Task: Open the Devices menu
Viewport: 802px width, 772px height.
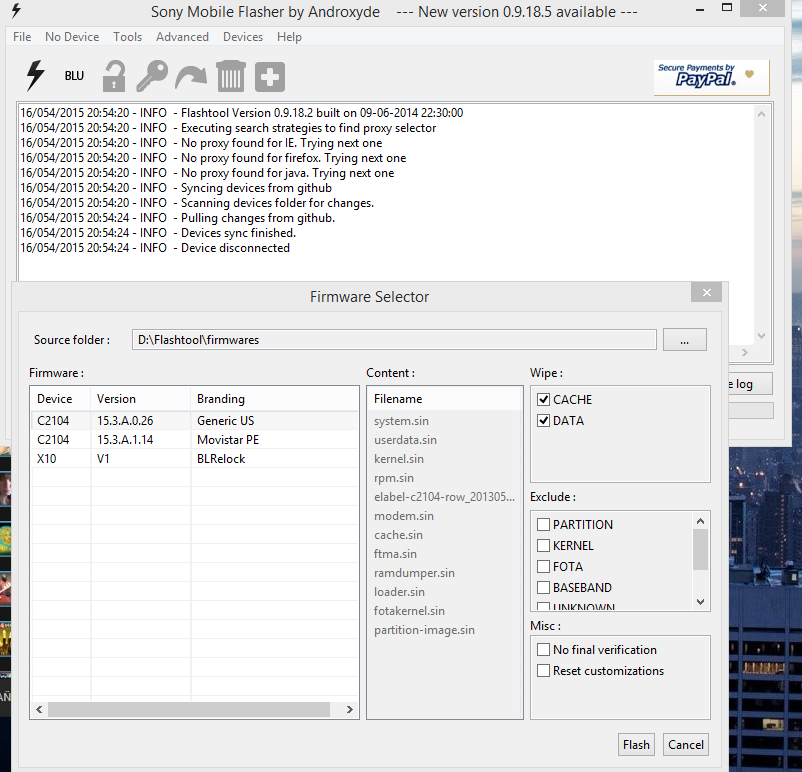Action: 243,37
